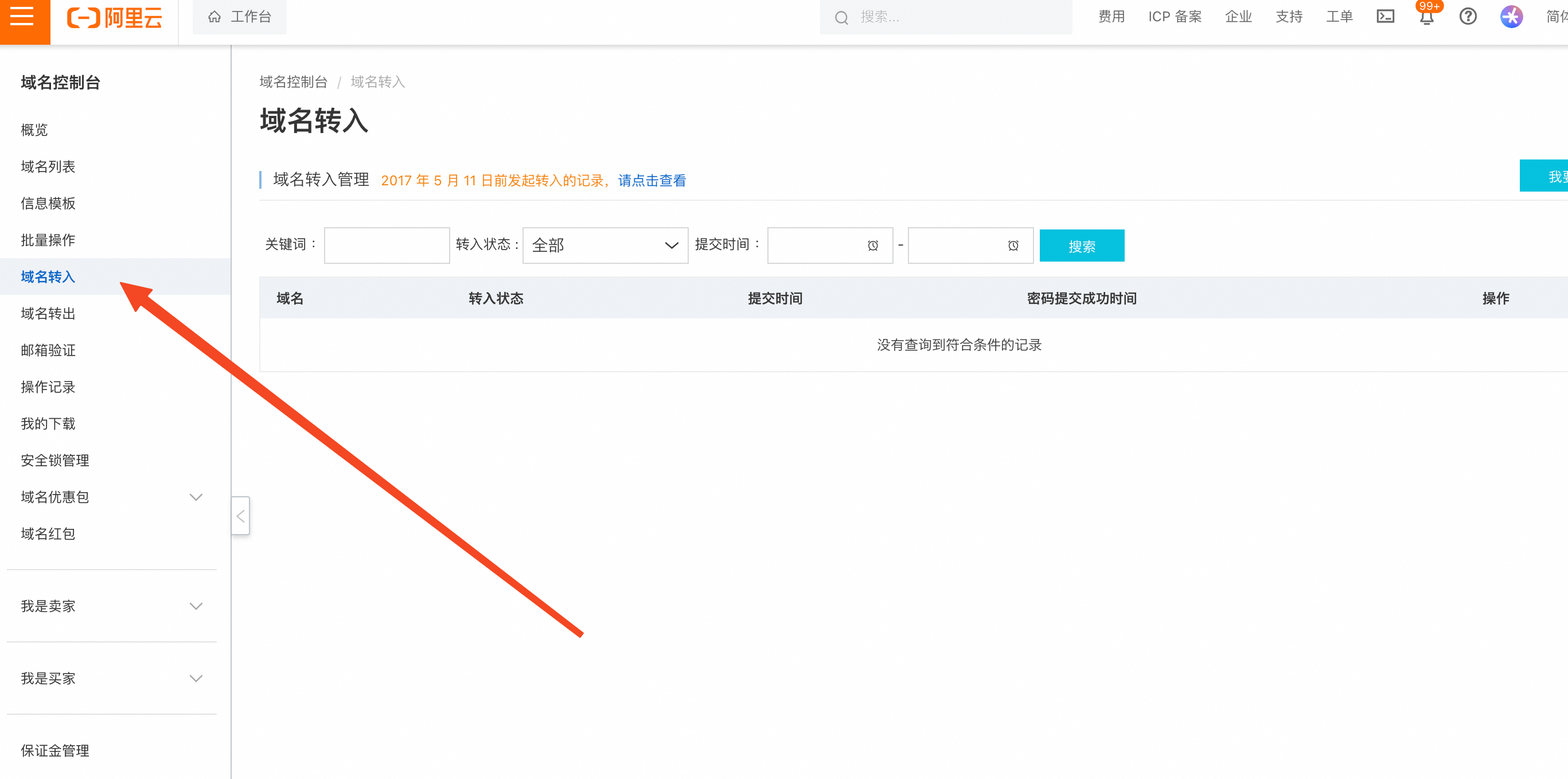
Task: Expand the 域名优惠包 submenu
Action: tap(196, 497)
